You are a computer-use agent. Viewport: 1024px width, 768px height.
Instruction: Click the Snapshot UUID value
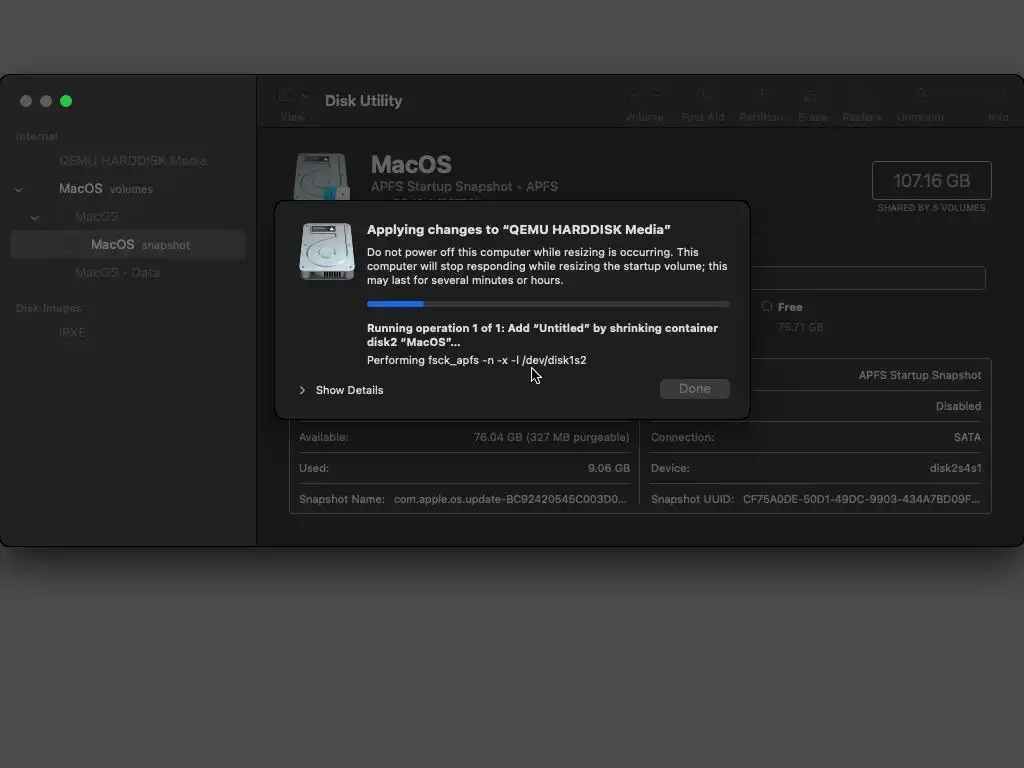(861, 499)
